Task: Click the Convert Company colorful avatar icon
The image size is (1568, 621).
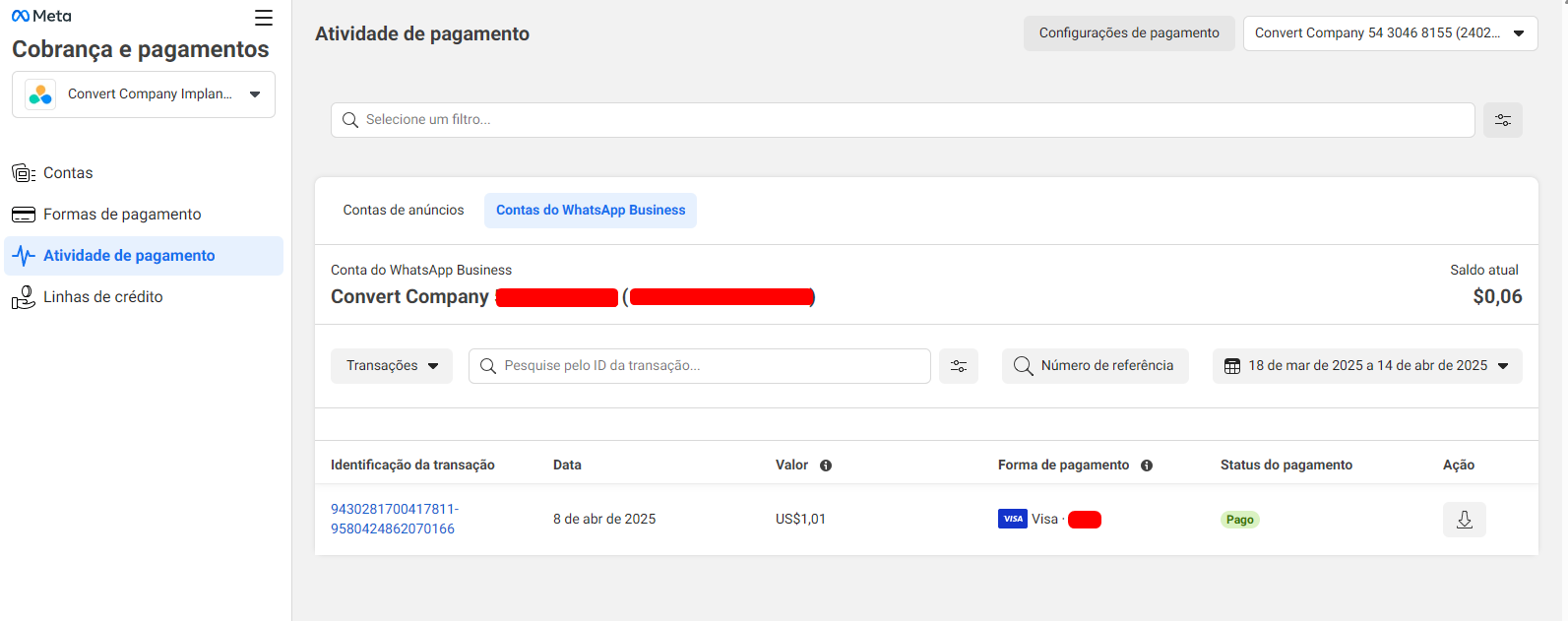Action: coord(40,94)
